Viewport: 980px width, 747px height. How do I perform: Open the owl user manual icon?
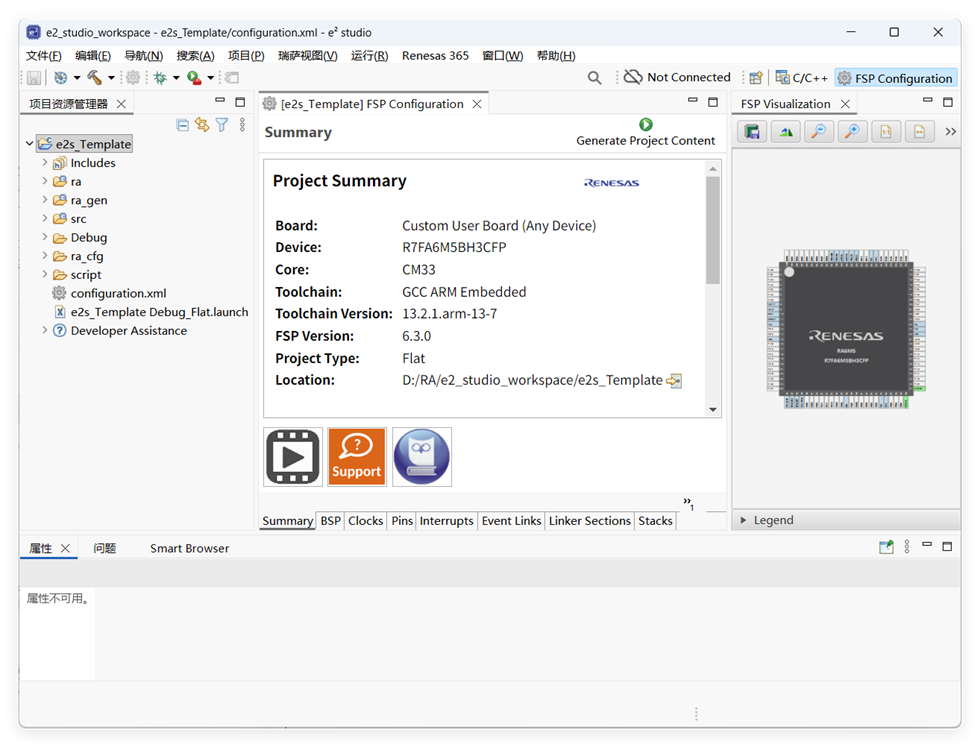(422, 457)
